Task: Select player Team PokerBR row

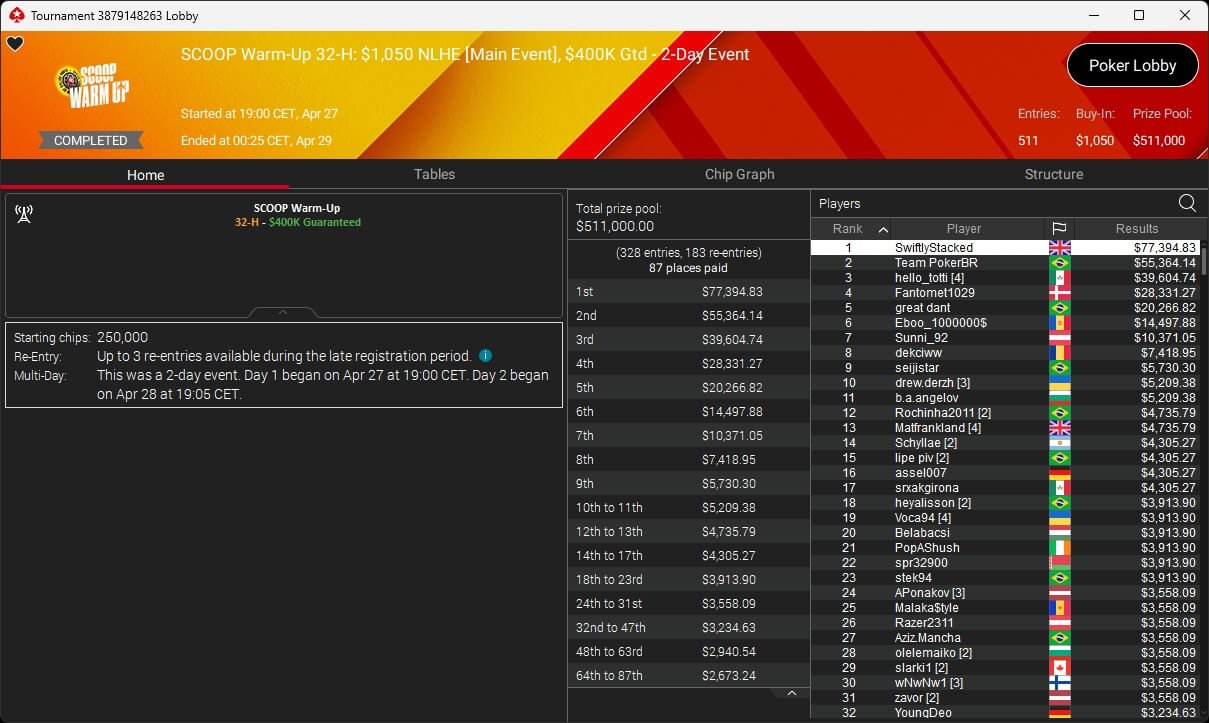Action: [x=1004, y=263]
